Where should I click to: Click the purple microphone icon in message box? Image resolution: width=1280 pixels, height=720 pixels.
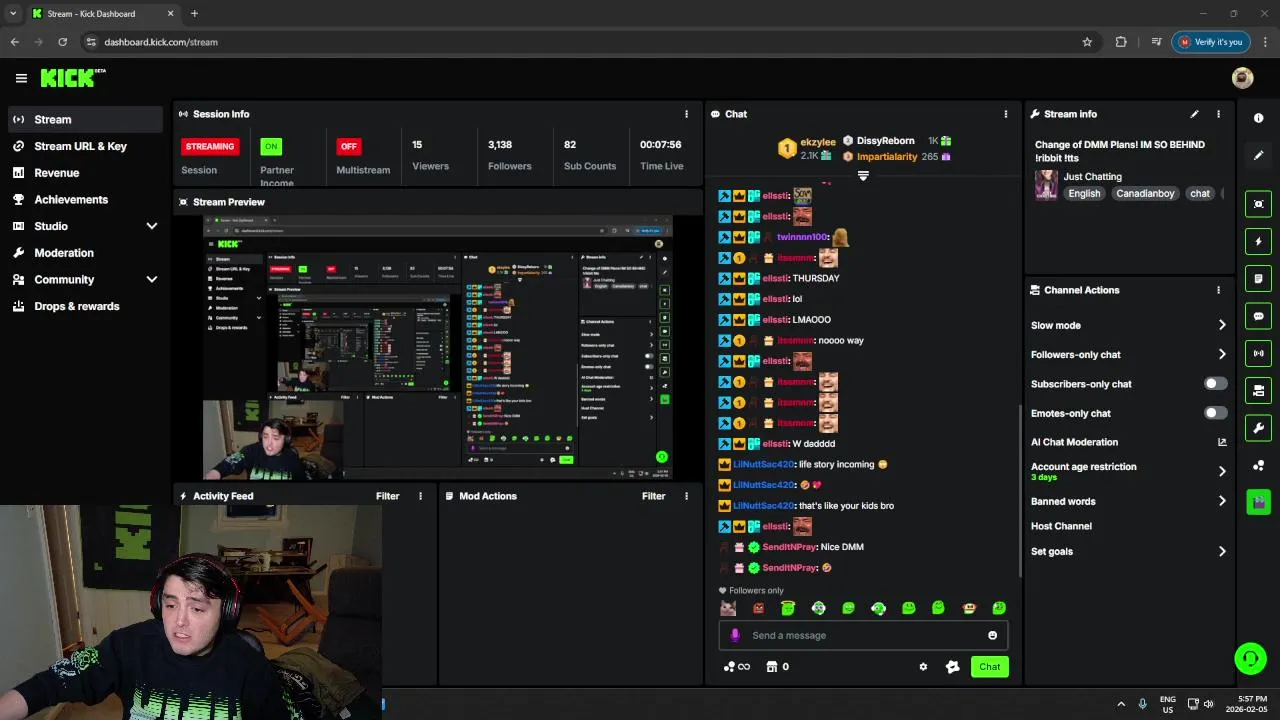click(735, 635)
